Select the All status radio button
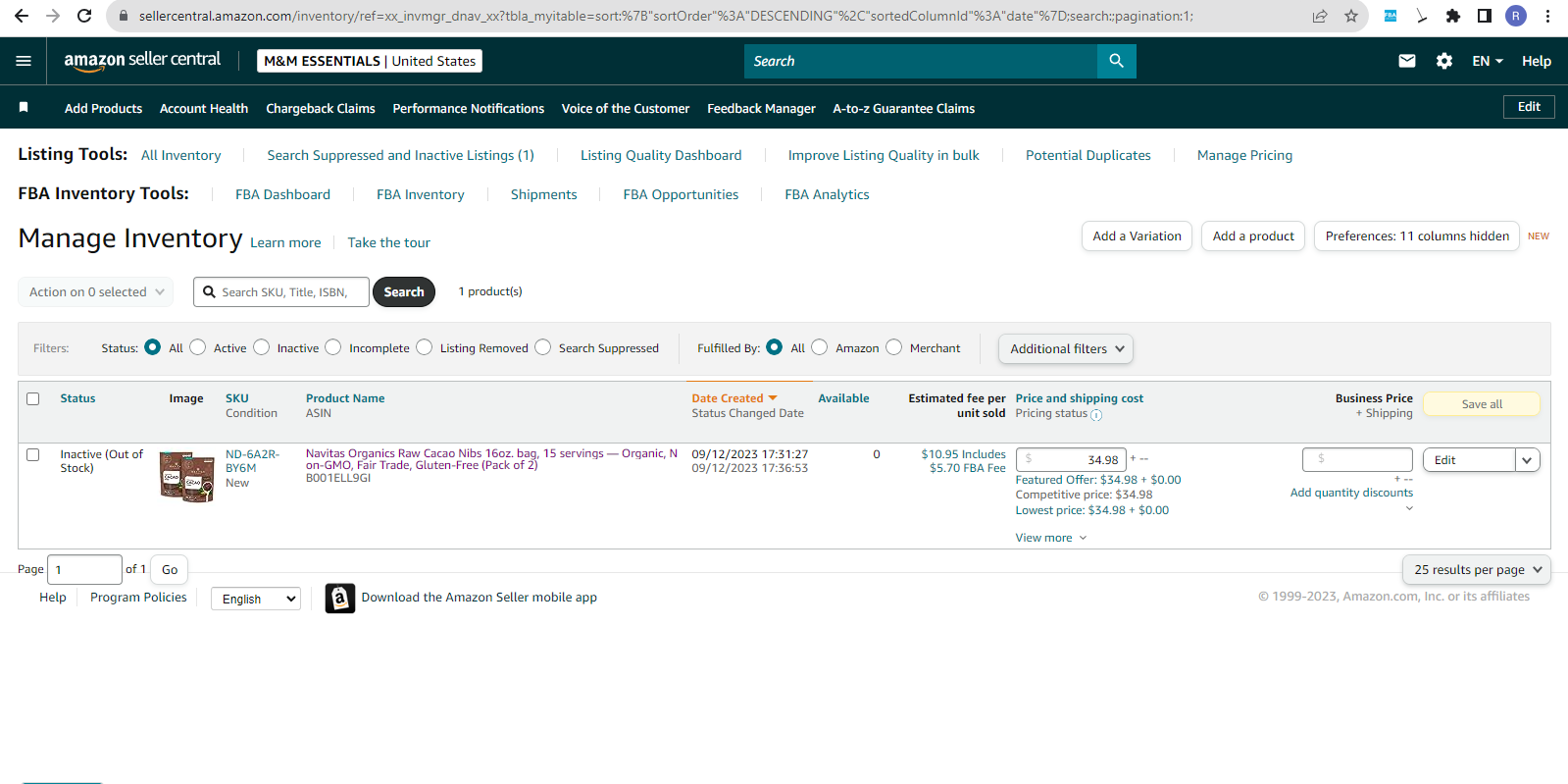 pos(152,347)
